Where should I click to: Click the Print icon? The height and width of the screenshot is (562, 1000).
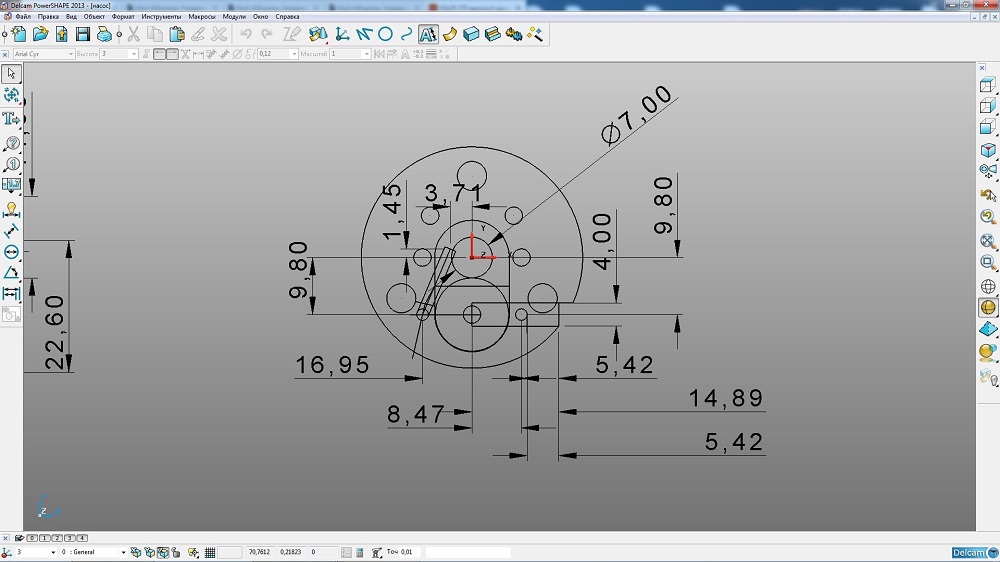pyautogui.click(x=104, y=34)
